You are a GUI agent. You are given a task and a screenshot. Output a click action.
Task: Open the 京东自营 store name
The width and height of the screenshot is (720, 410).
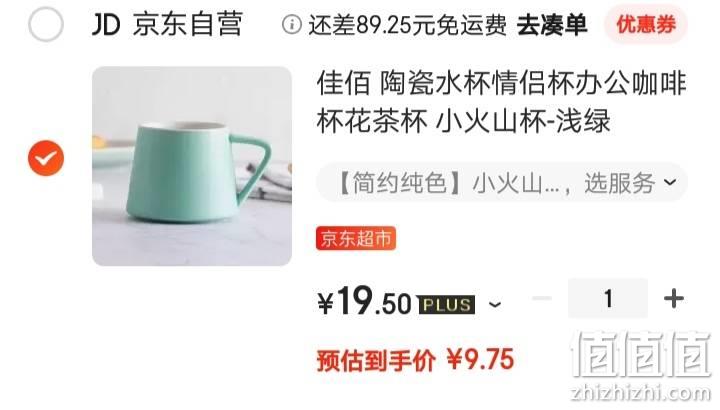(x=187, y=24)
